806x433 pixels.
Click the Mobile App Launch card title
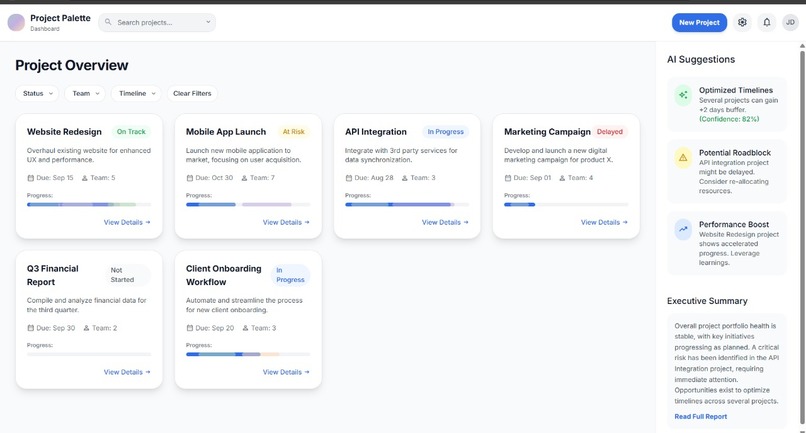(226, 132)
